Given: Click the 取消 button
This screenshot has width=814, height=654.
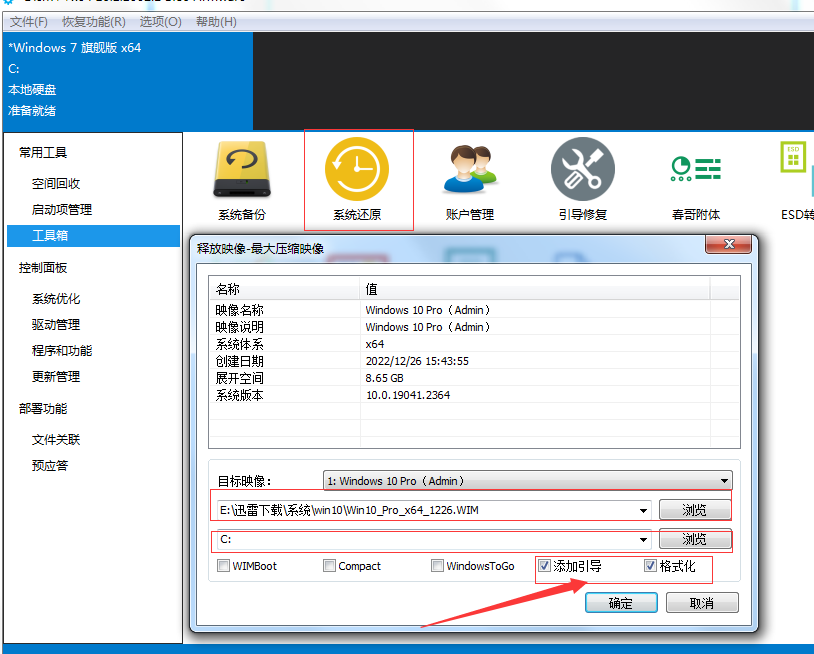Looking at the screenshot, I should (702, 603).
